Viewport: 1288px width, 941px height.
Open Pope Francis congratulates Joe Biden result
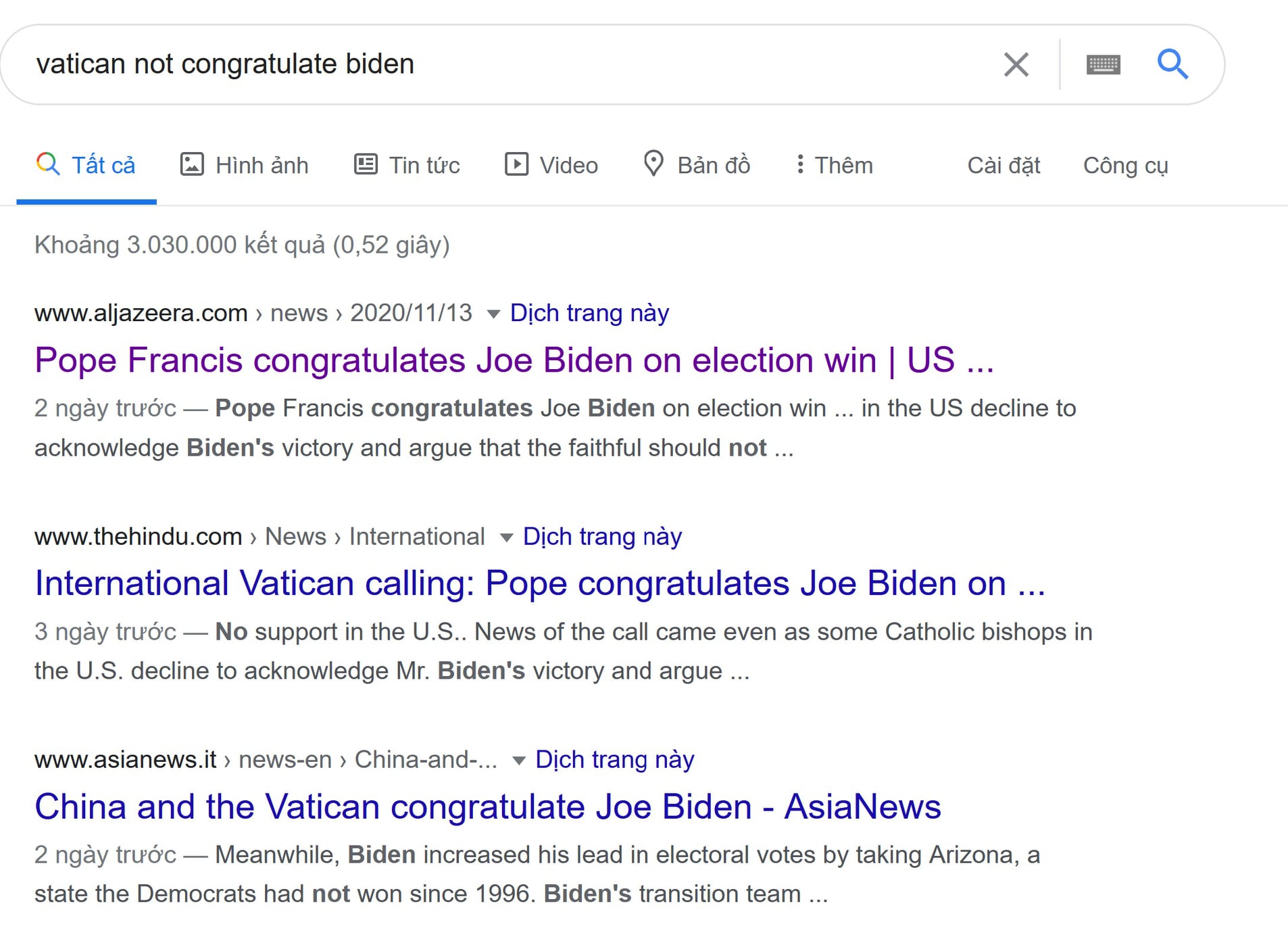514,360
